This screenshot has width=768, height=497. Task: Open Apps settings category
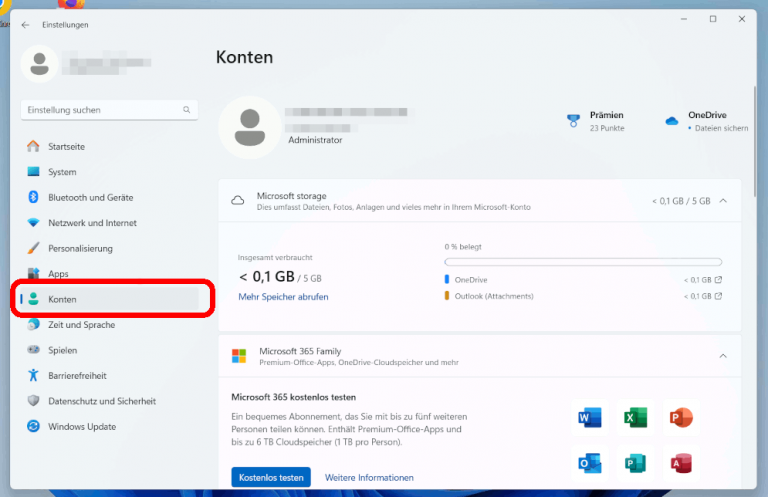point(109,274)
